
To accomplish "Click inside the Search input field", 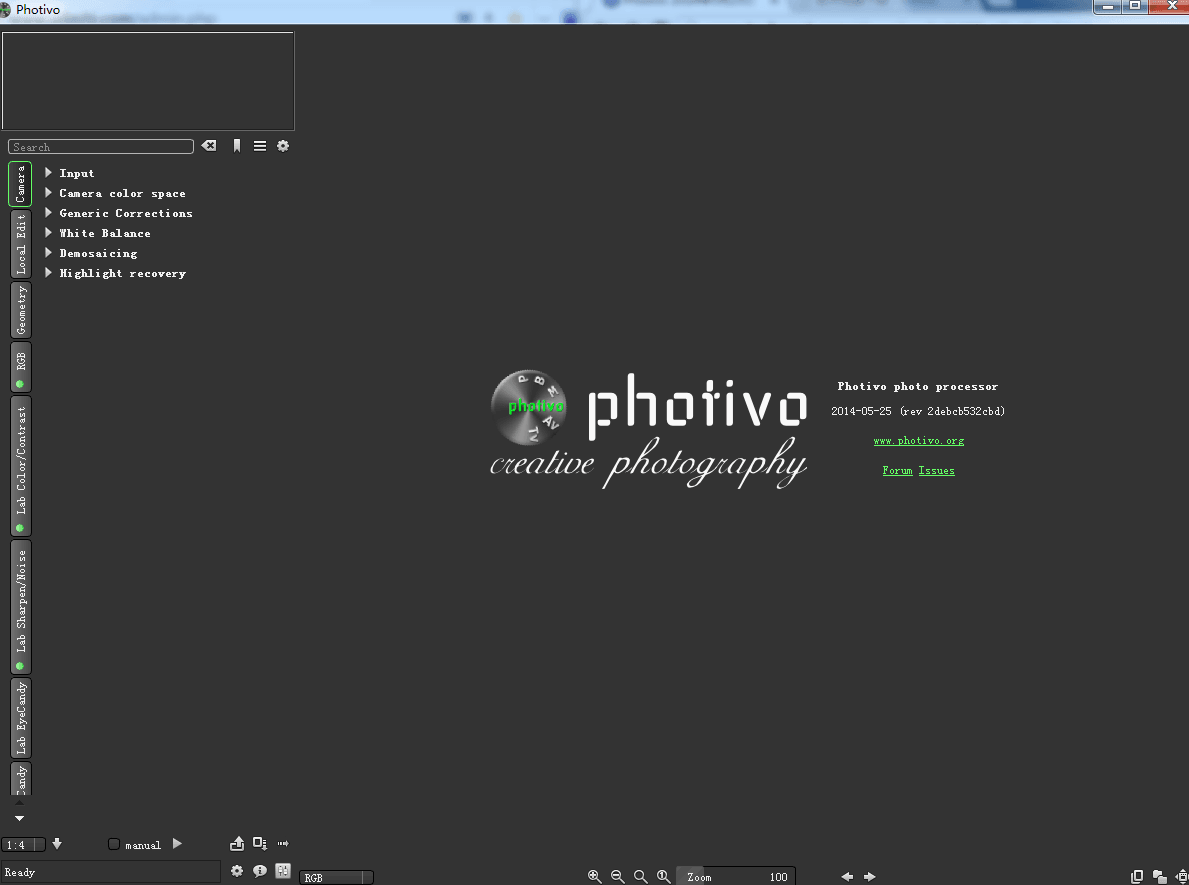I will [x=100, y=146].
